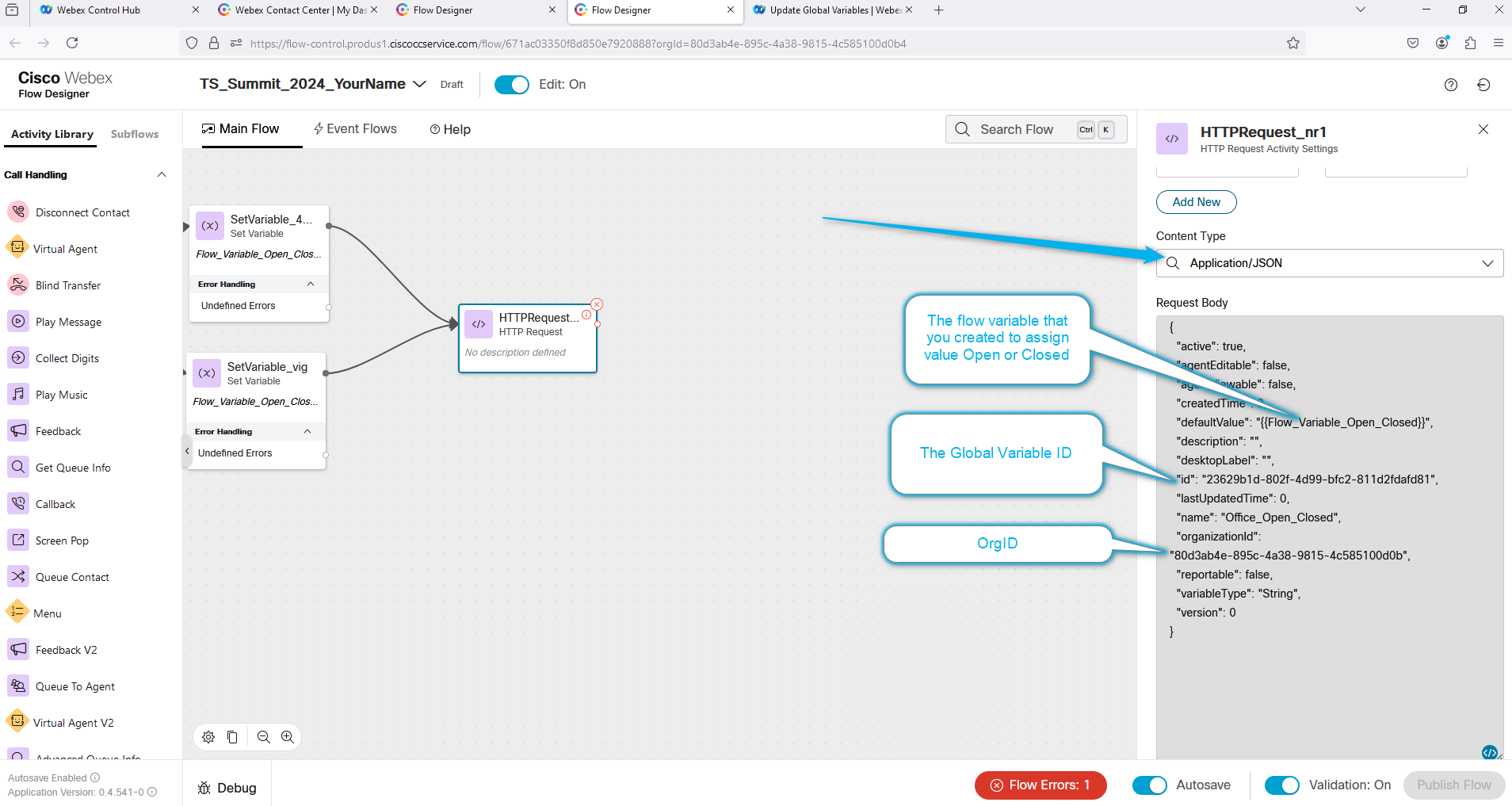This screenshot has height=806, width=1512.
Task: Open a new browser tab
Action: coord(939,10)
